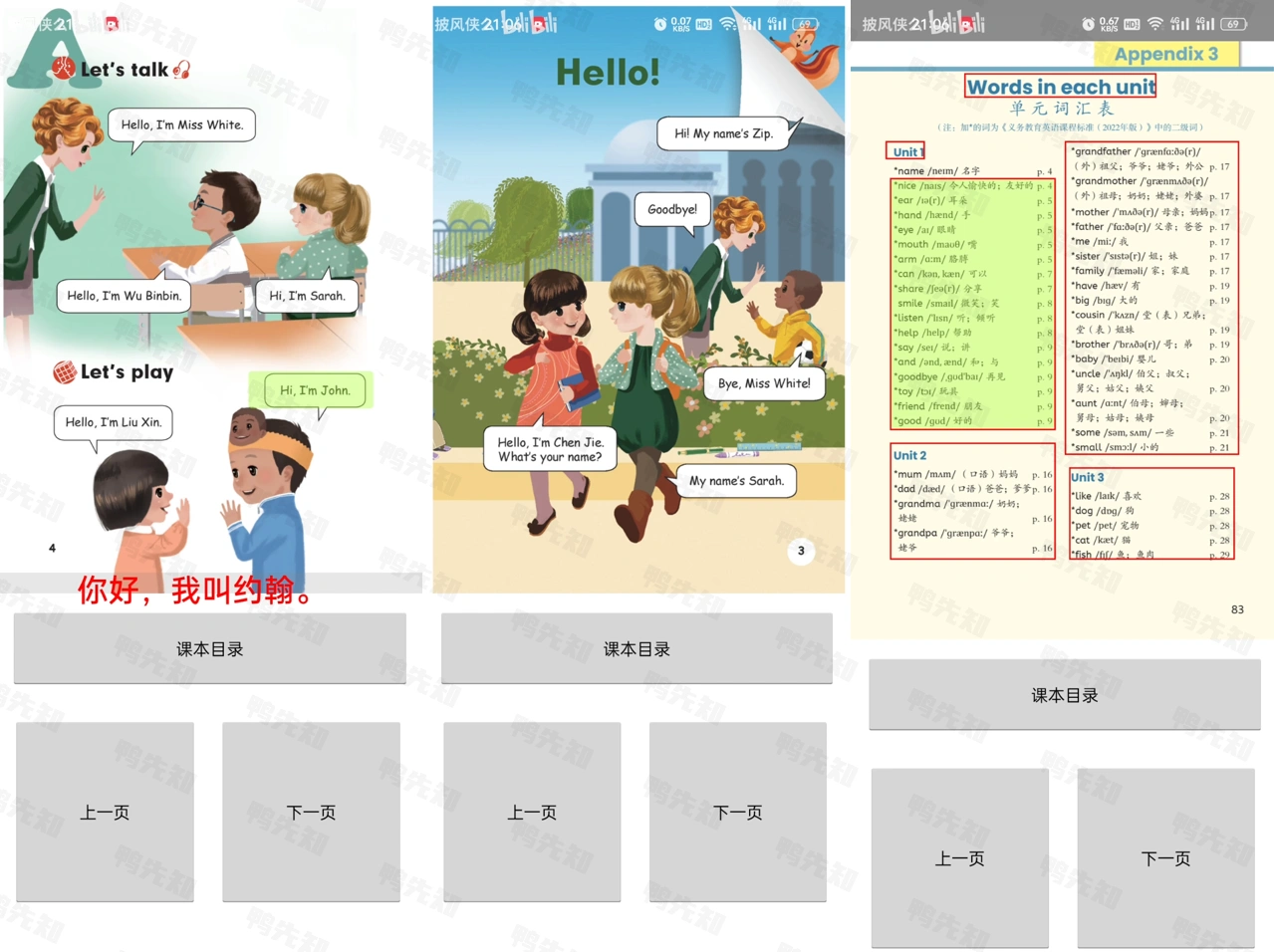Go to 下一页 below the Let's talk page
This screenshot has width=1274, height=952.
pos(311,813)
